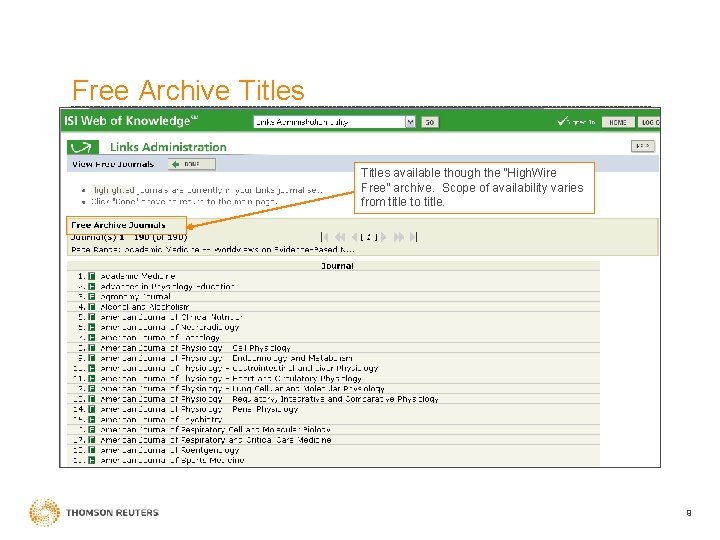720x540 pixels.
Task: Jump to first page of journals
Action: pyautogui.click(x=324, y=237)
